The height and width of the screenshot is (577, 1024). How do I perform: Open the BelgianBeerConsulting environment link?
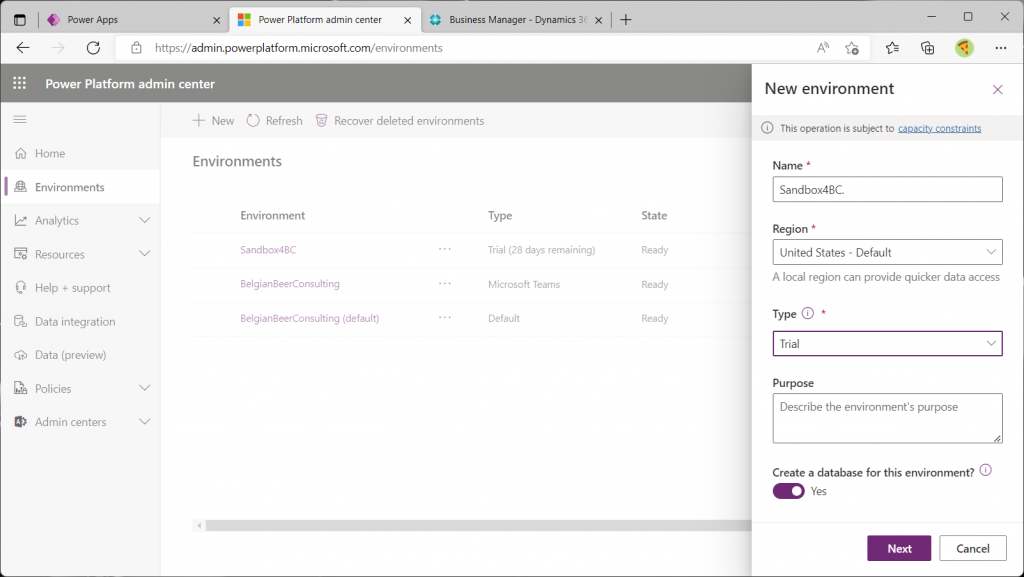[x=290, y=284]
